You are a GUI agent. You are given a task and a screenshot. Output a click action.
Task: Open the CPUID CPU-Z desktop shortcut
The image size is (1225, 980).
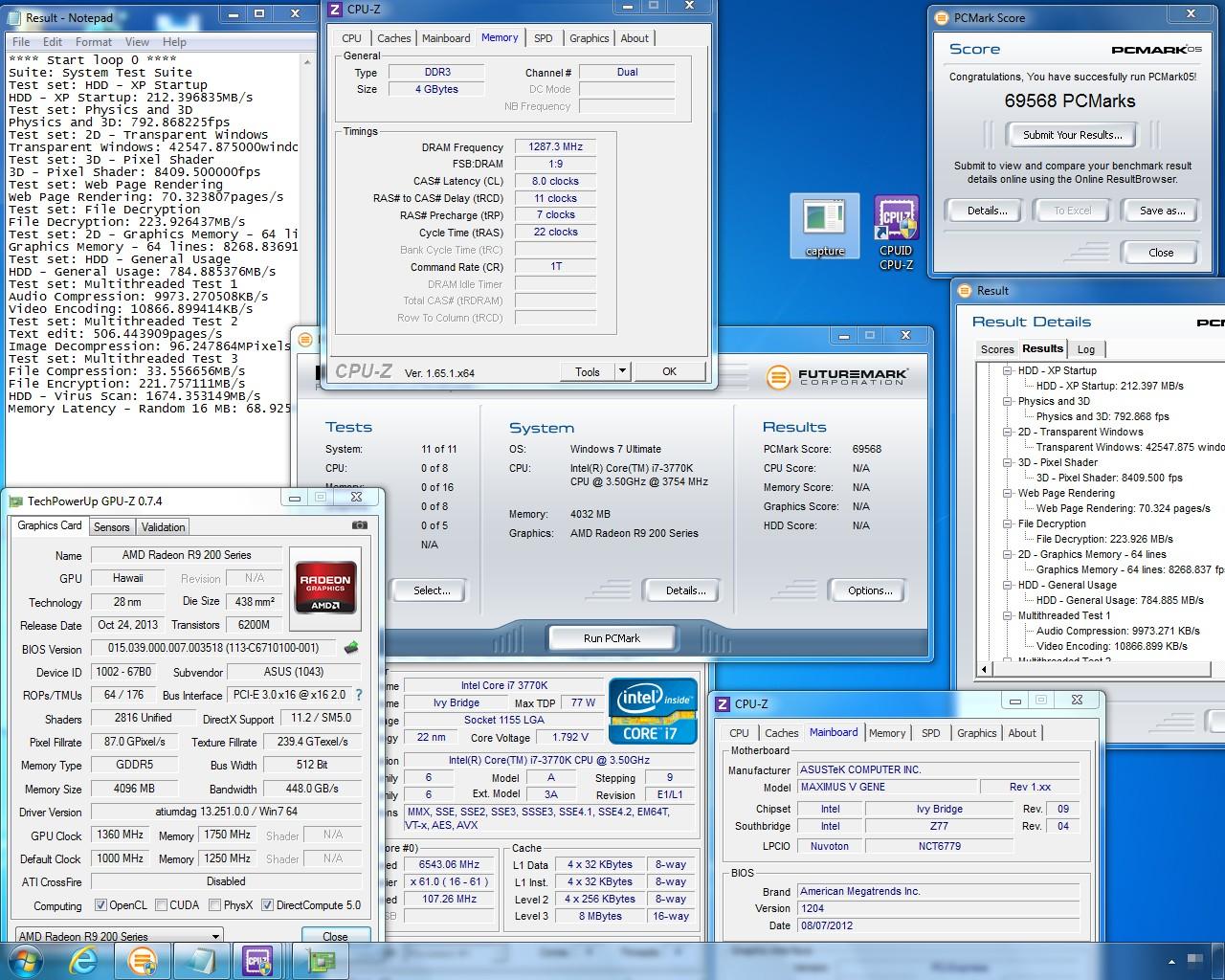pyautogui.click(x=897, y=233)
